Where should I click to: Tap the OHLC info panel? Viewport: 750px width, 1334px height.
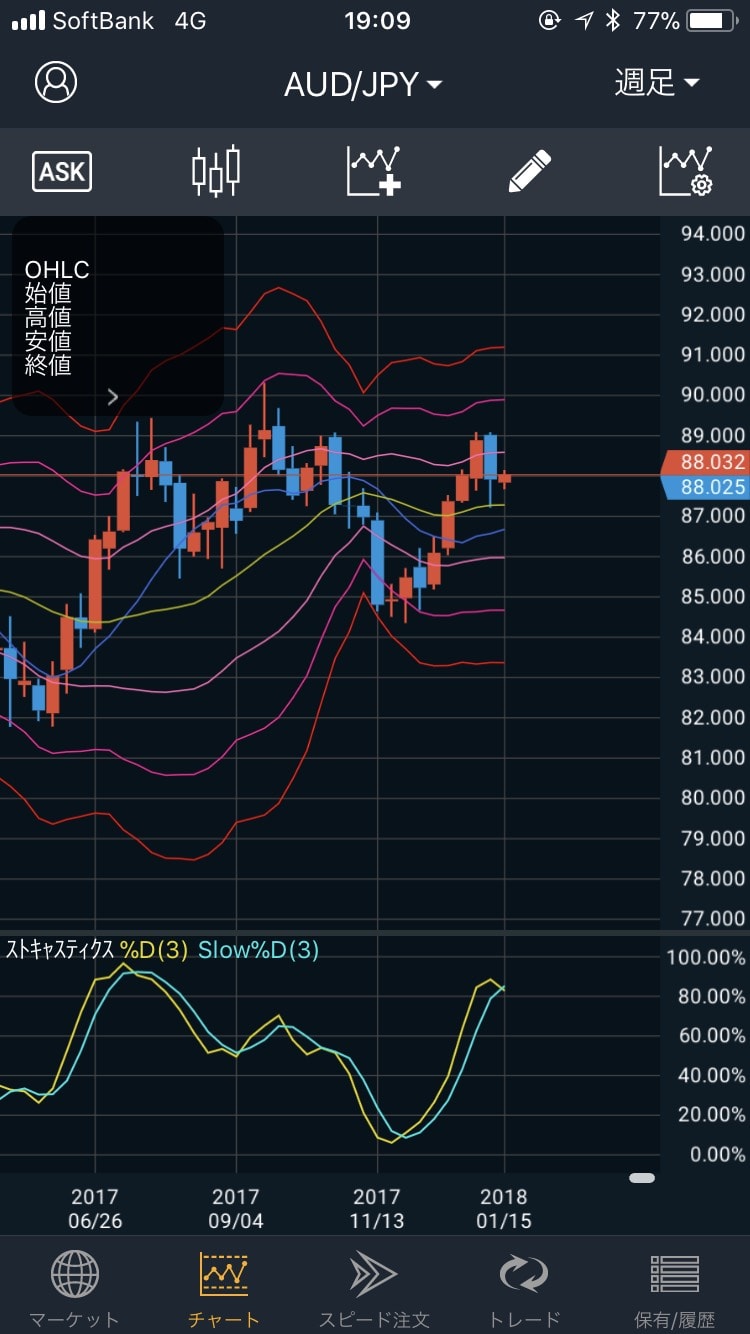(118, 316)
